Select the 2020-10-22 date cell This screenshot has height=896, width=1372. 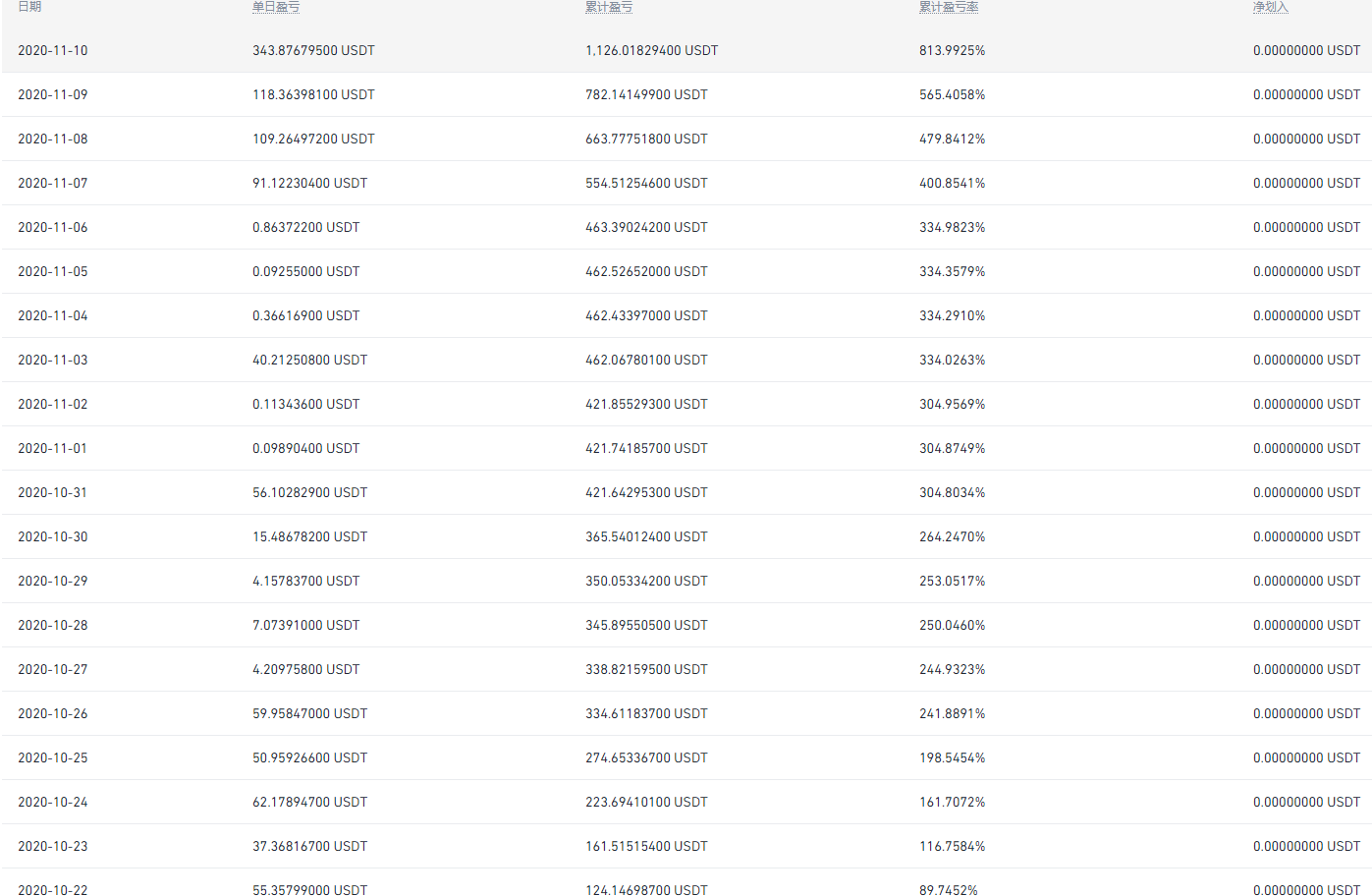(x=53, y=889)
